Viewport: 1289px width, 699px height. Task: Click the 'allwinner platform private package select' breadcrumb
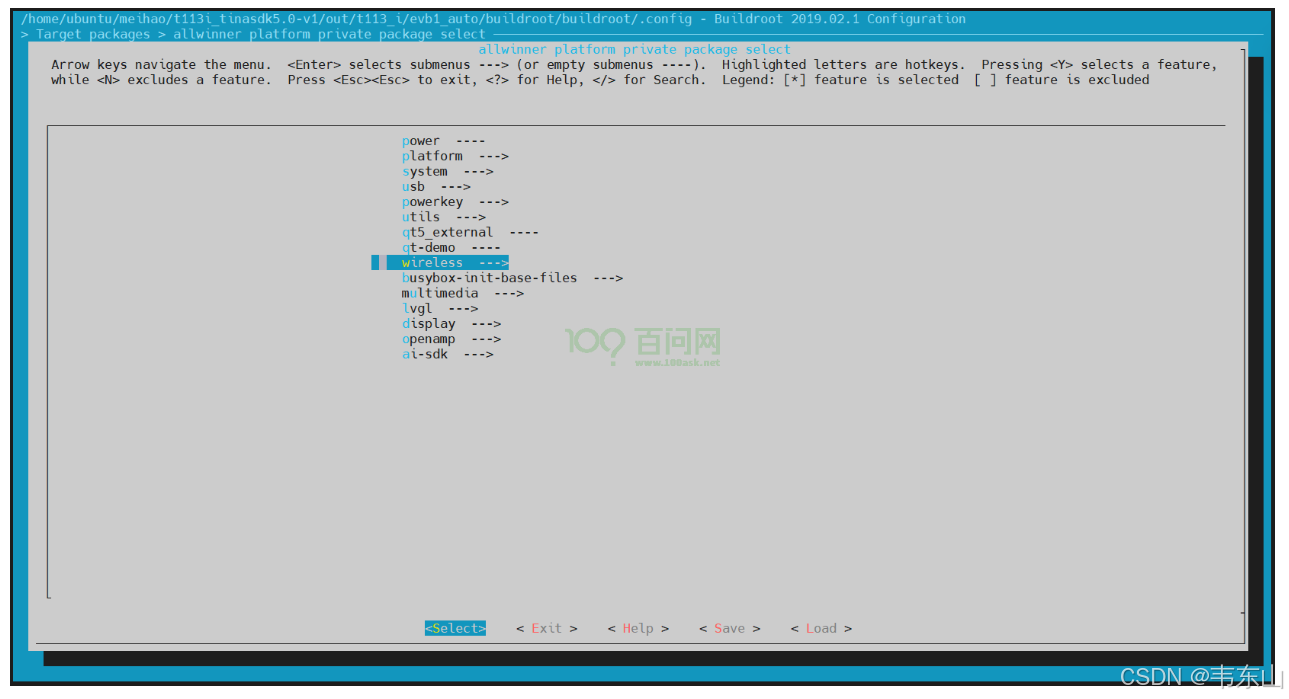click(329, 34)
